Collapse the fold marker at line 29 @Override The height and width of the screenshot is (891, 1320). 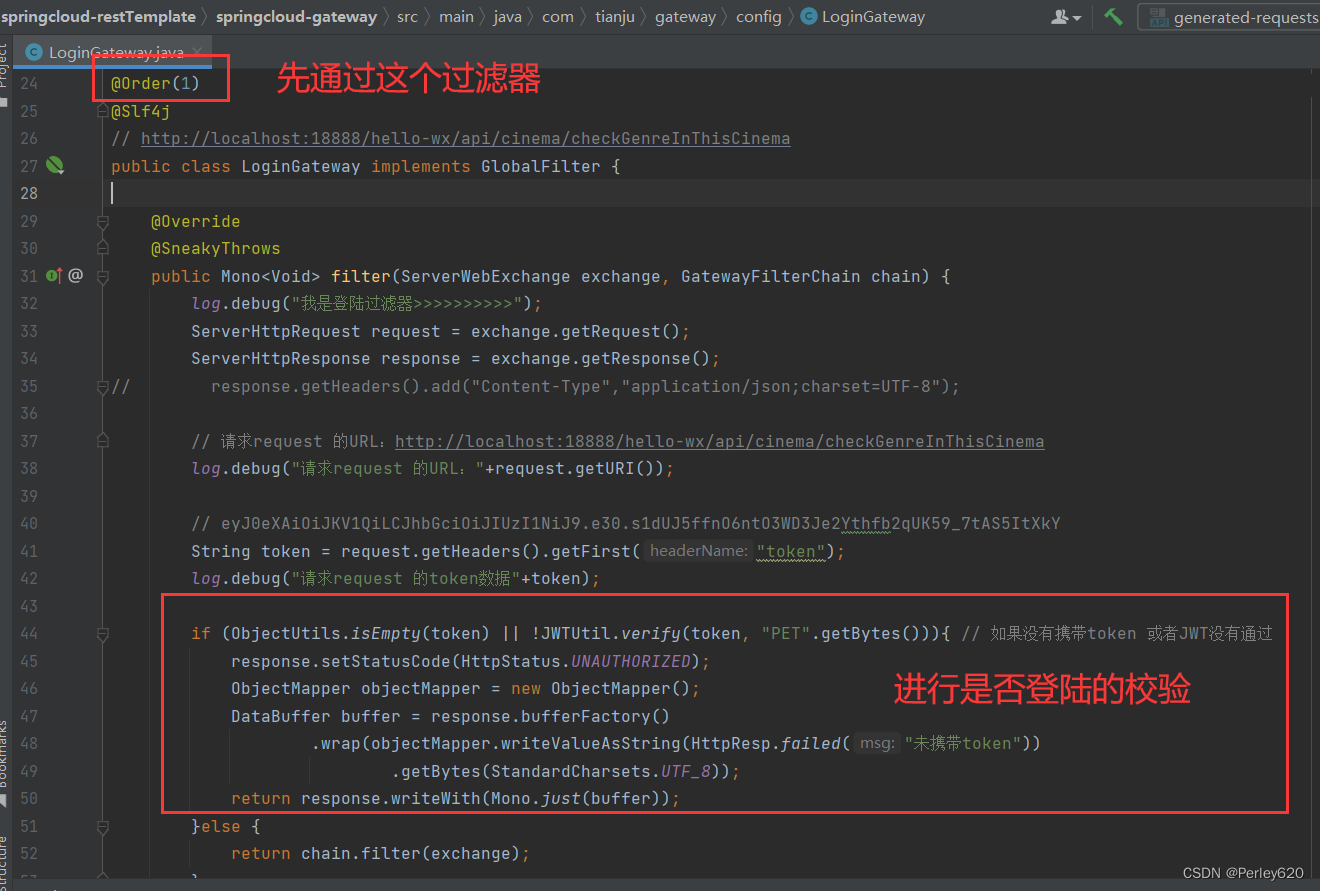[x=102, y=221]
